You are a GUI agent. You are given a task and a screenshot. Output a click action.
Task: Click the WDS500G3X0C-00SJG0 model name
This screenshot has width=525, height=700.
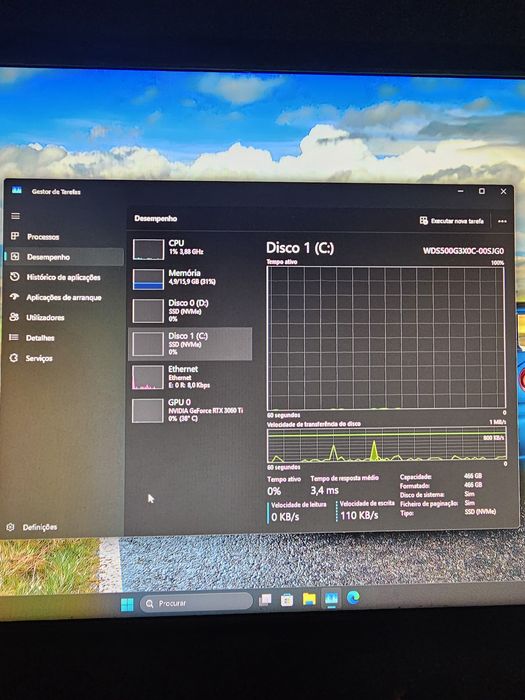(x=463, y=250)
